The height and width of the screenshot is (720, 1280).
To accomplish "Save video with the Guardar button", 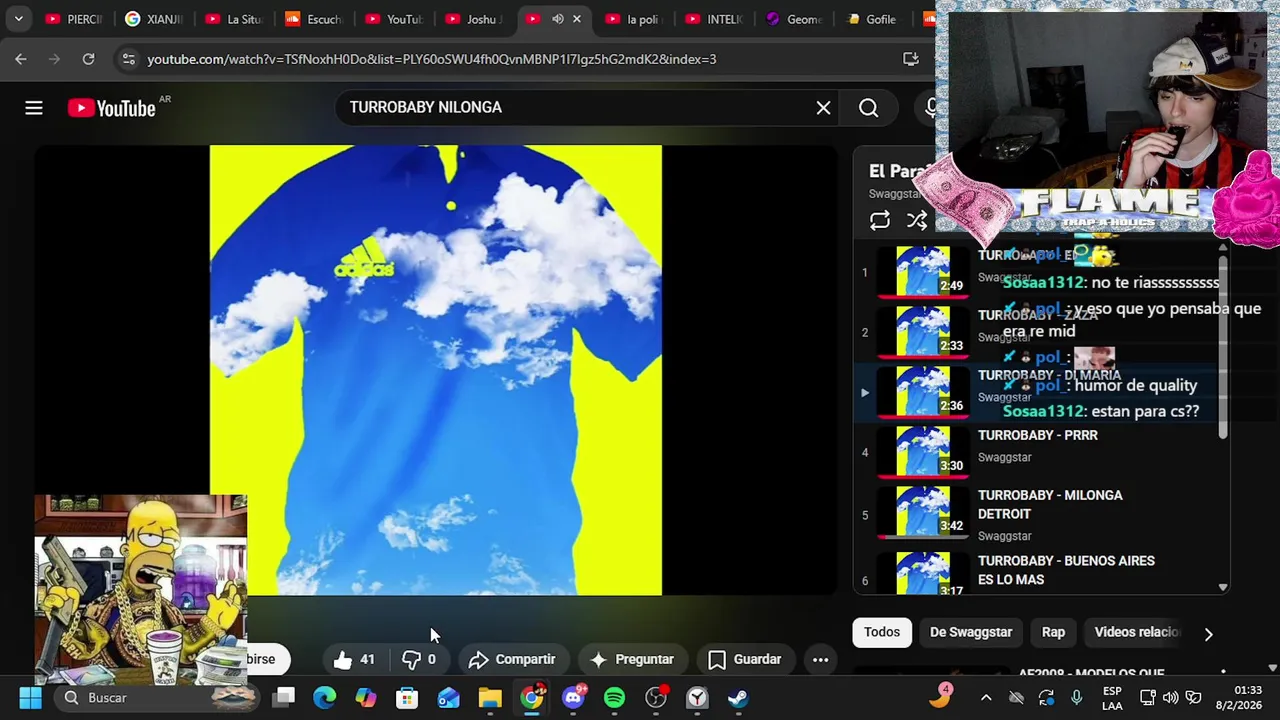I will (x=745, y=659).
